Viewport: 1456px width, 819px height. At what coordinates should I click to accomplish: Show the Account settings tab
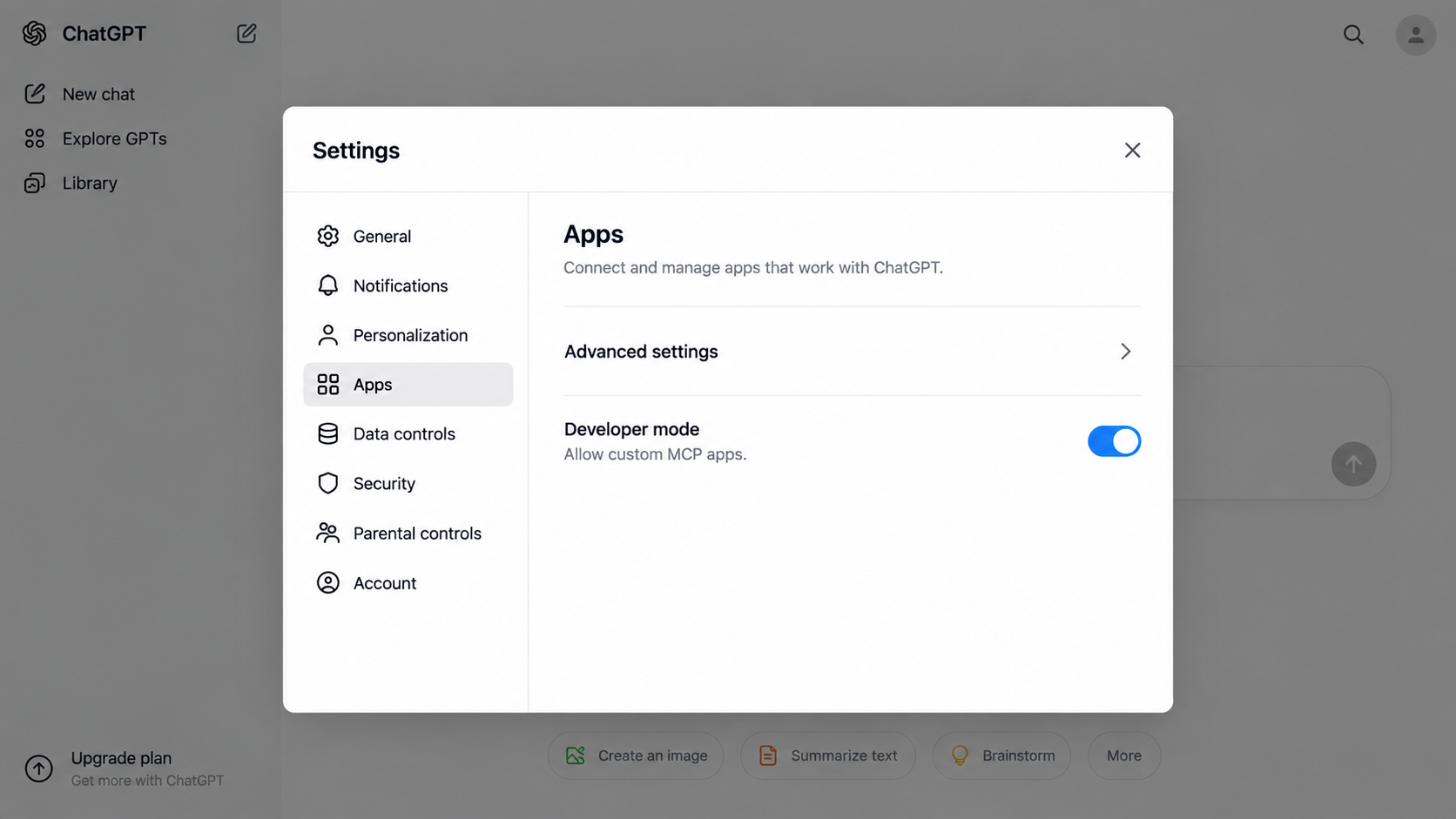point(408,582)
